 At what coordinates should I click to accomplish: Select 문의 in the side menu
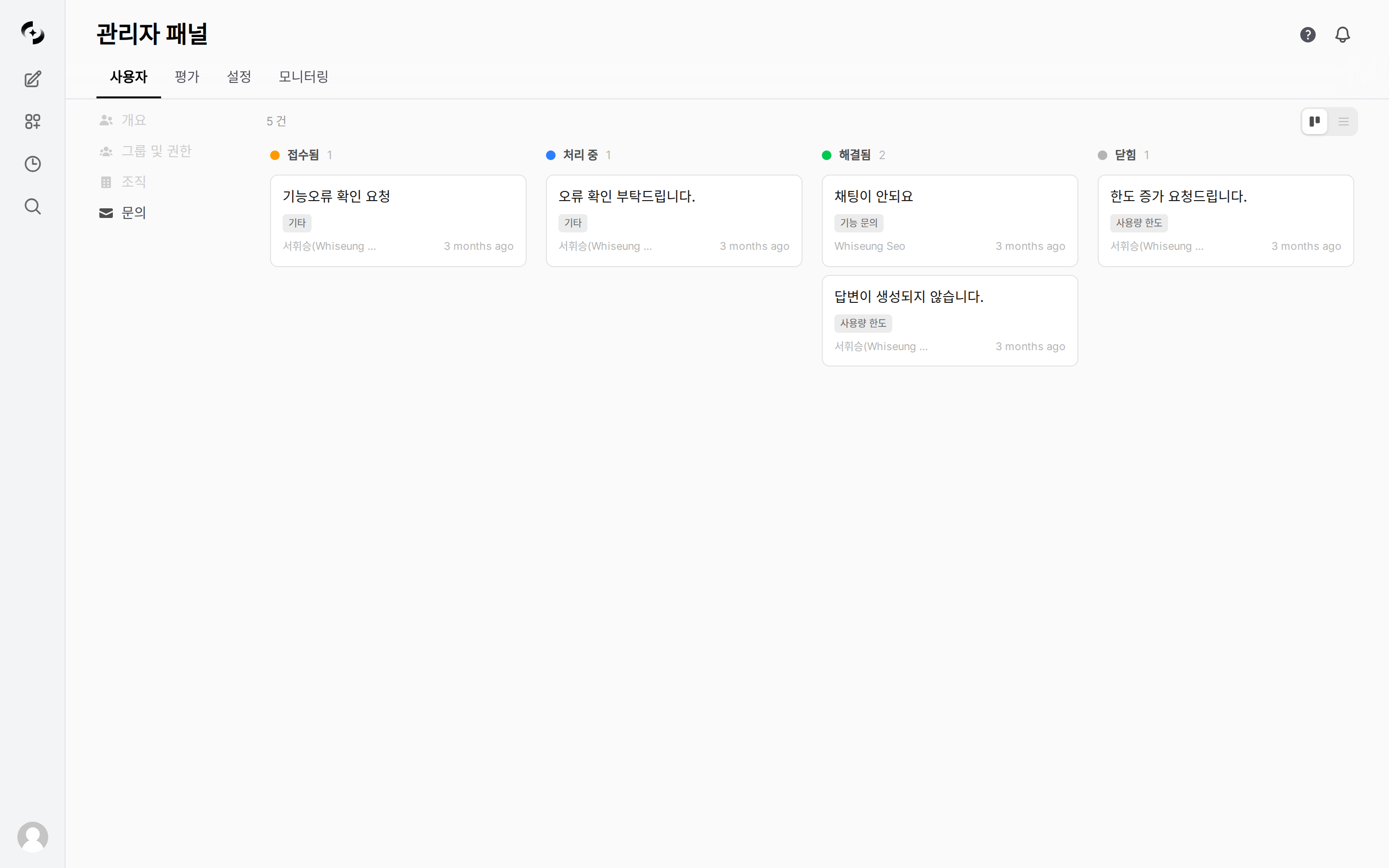123,213
